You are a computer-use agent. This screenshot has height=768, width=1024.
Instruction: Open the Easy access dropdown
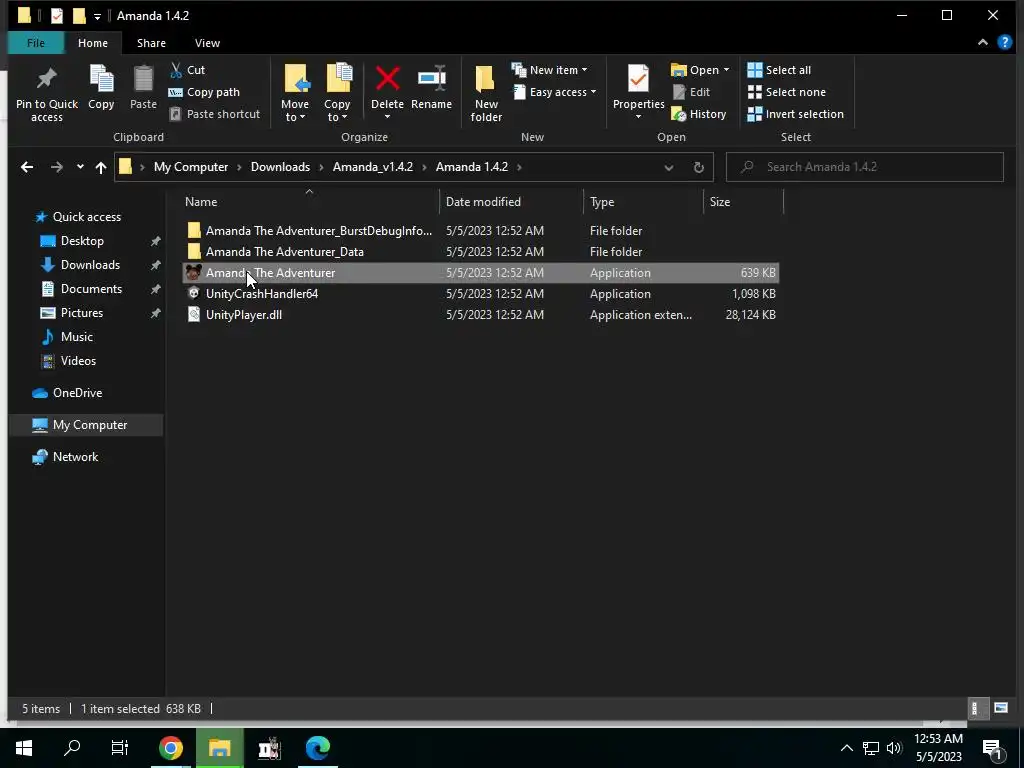pyautogui.click(x=593, y=92)
